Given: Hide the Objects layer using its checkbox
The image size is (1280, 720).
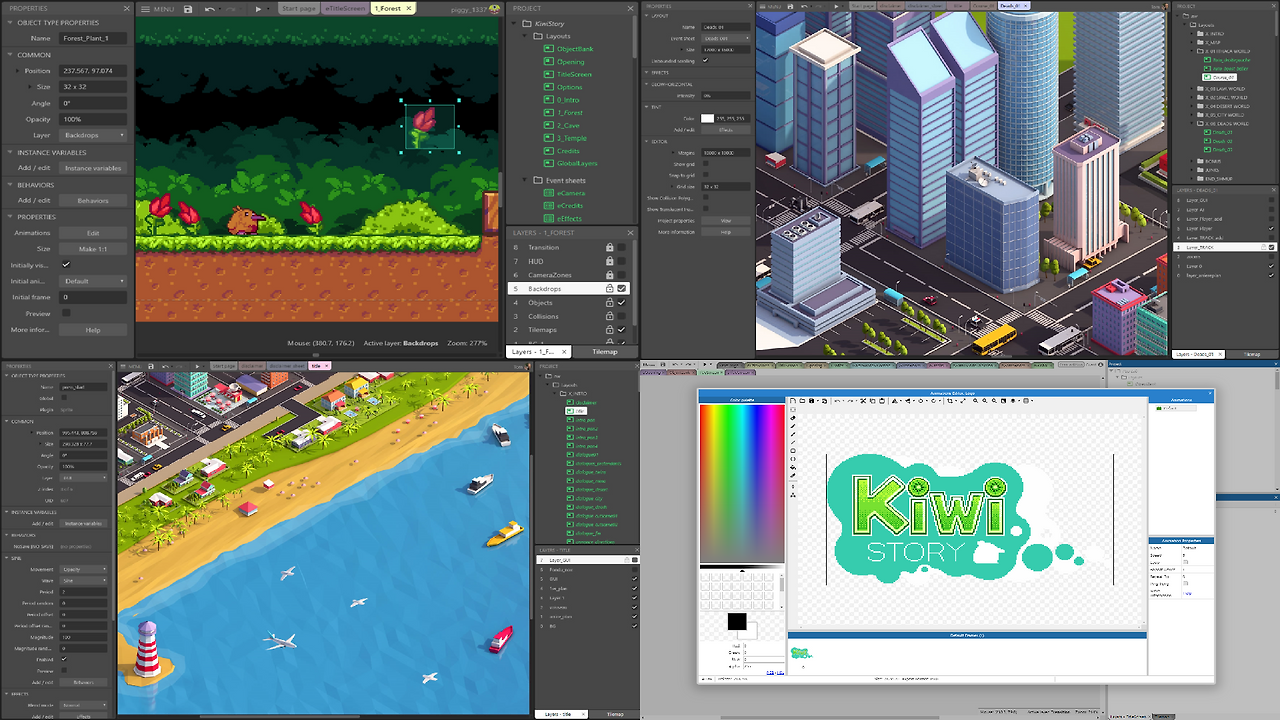Looking at the screenshot, I should (x=621, y=302).
